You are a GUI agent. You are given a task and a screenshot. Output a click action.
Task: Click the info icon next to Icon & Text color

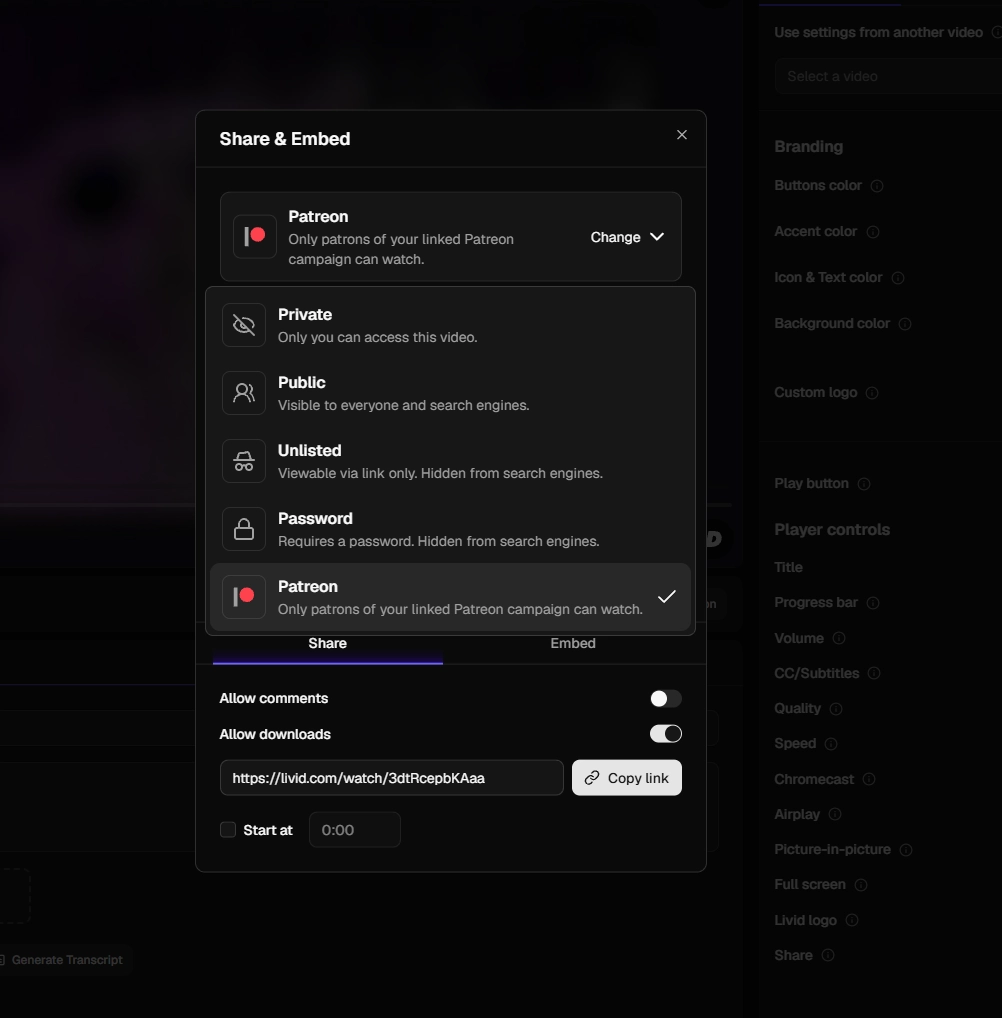(897, 279)
